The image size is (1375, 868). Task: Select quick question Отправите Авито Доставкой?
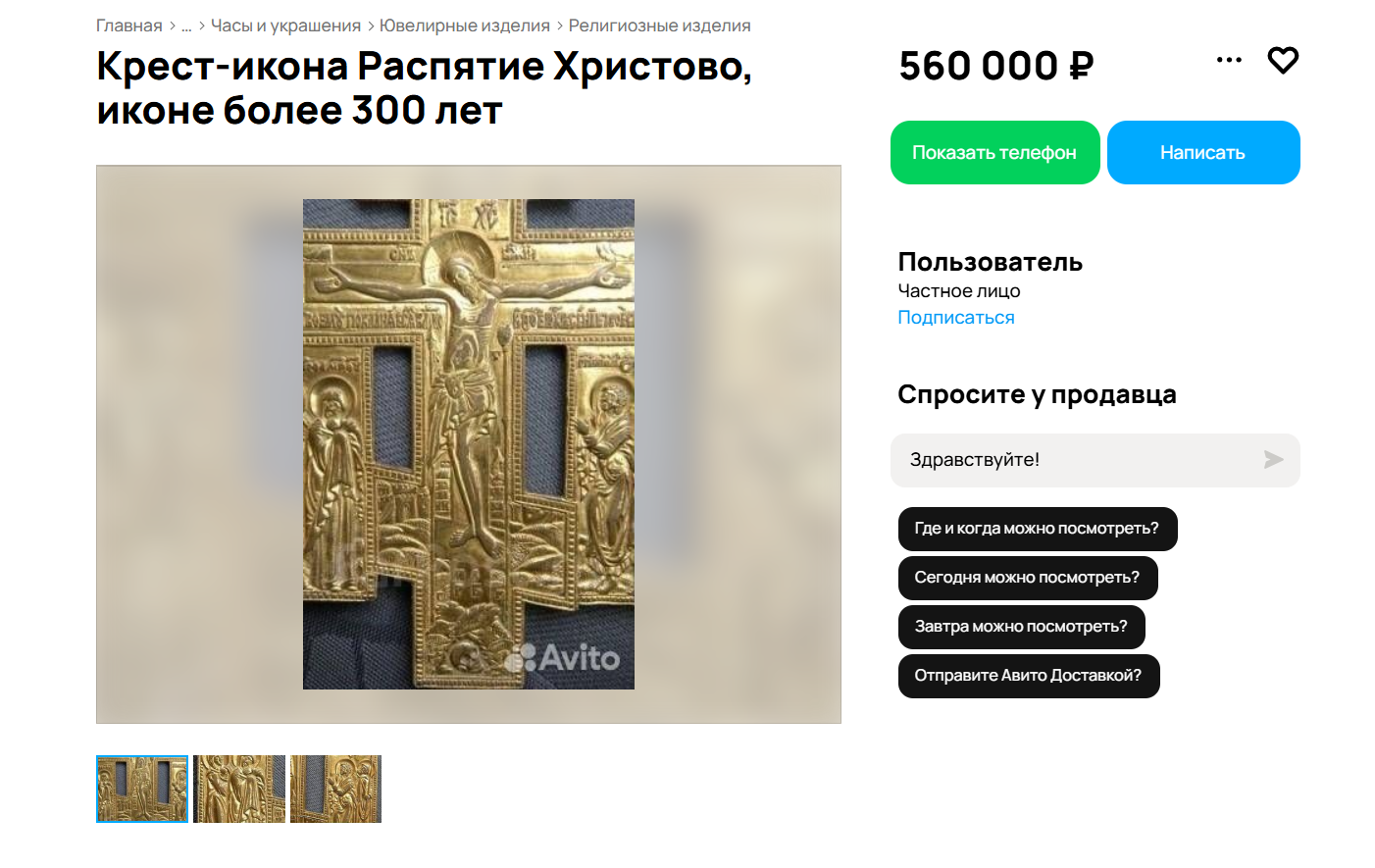point(1029,676)
